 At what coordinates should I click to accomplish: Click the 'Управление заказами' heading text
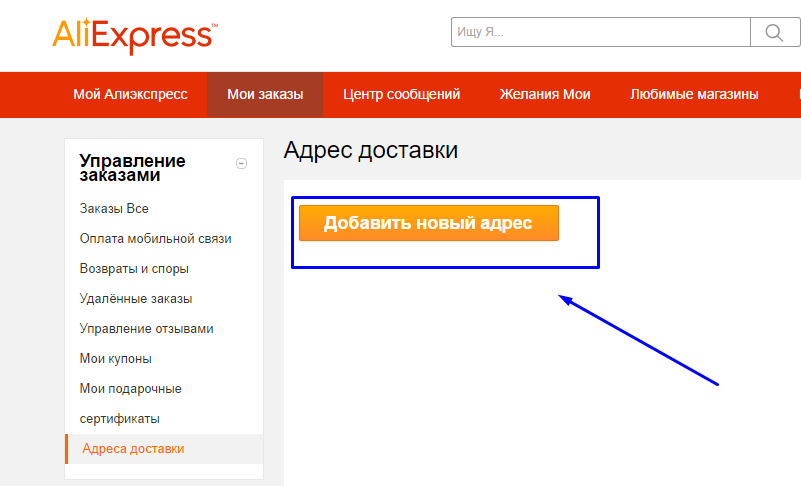(x=132, y=168)
